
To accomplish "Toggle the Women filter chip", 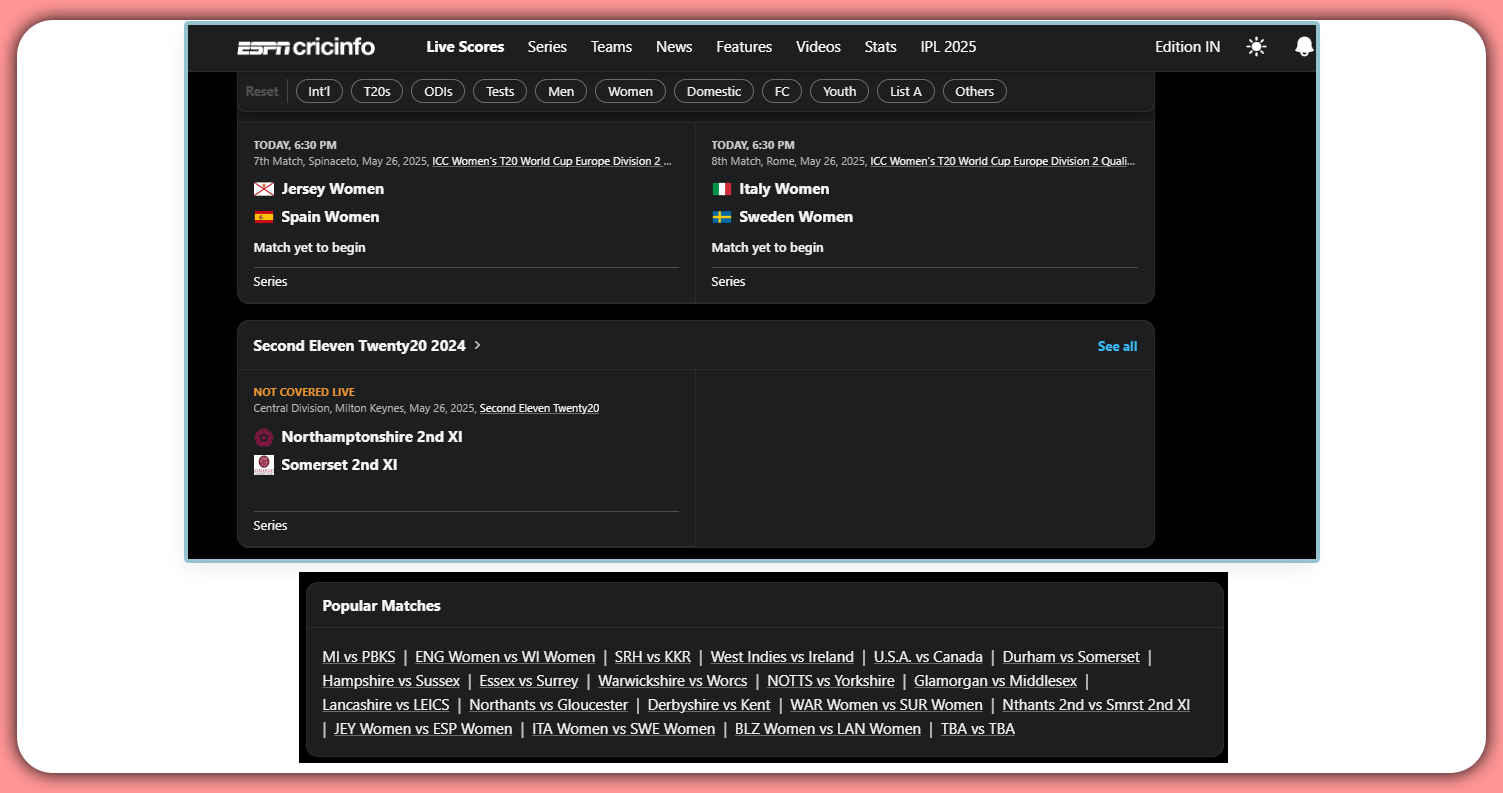I will coord(630,92).
